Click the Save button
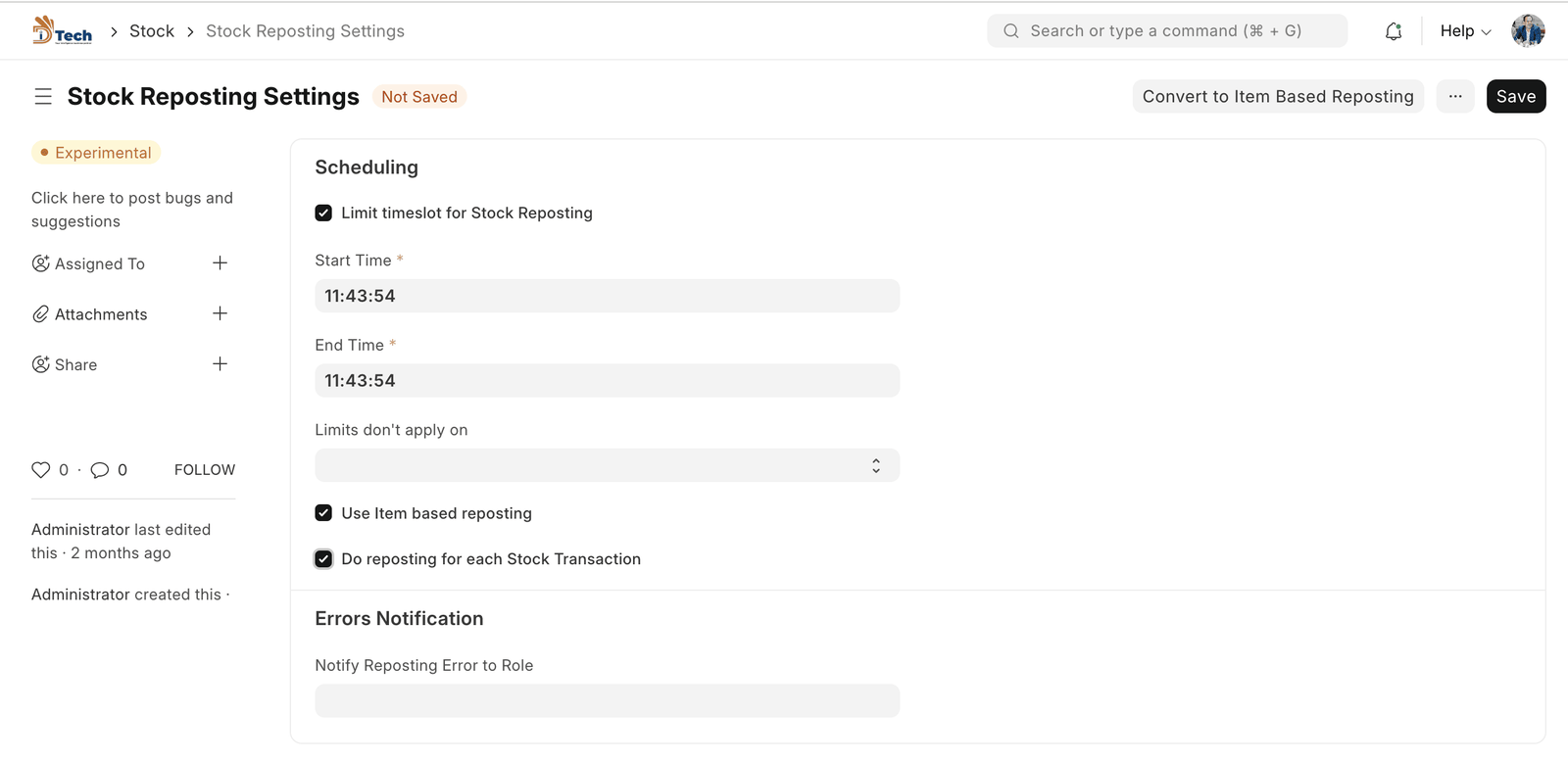Viewport: 1568px width, 761px height. point(1515,96)
